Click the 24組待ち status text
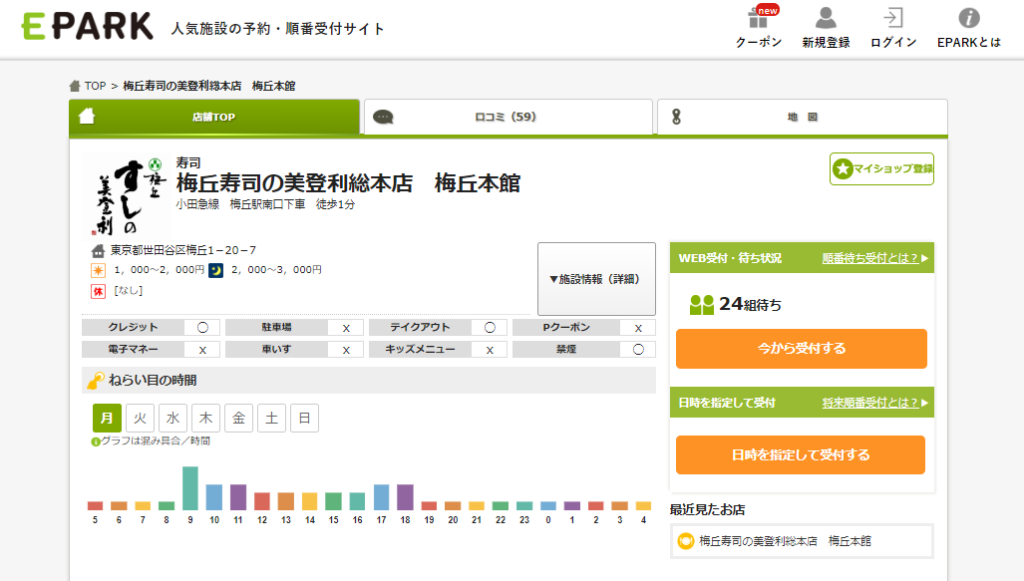Screen dimensions: 1024x581 [x=750, y=304]
